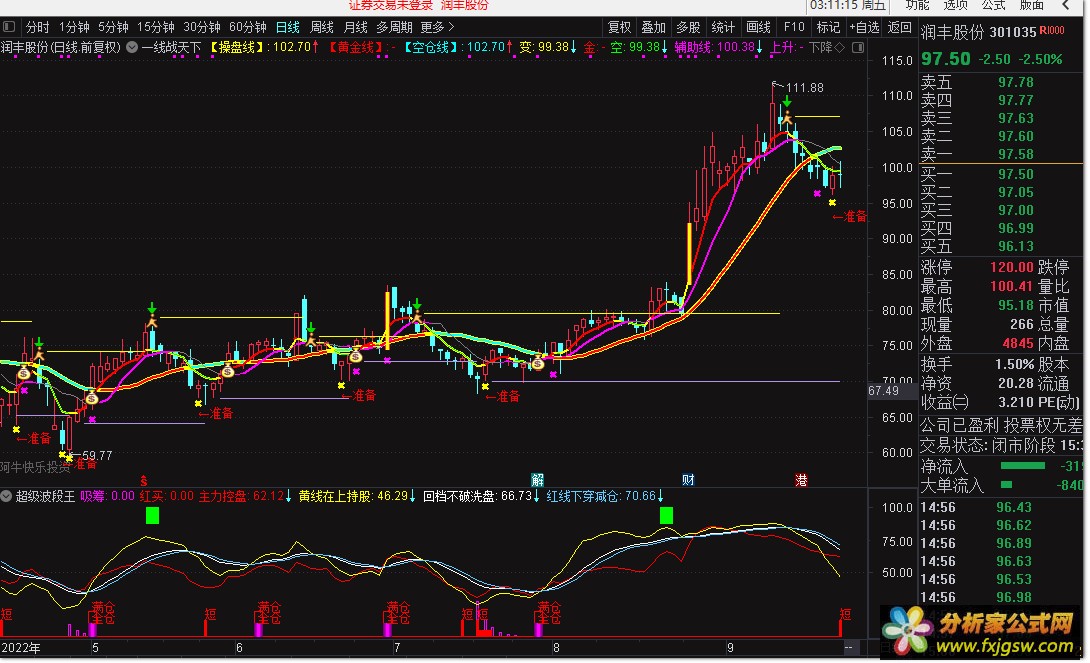
Task: Click the R1000 badge beside 301035
Action: [1052, 31]
